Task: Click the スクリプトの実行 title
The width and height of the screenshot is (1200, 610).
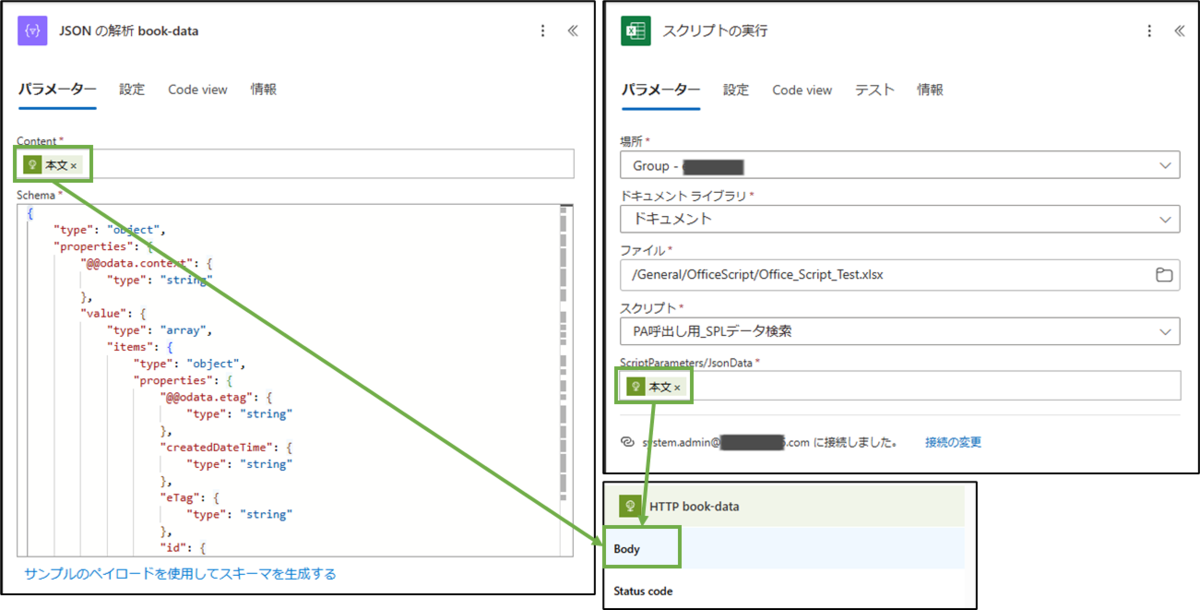Action: click(715, 31)
